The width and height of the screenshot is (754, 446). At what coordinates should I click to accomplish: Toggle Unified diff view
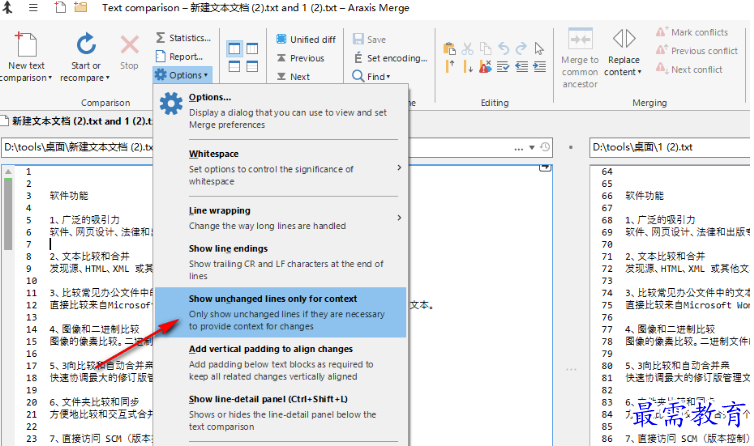(306, 39)
